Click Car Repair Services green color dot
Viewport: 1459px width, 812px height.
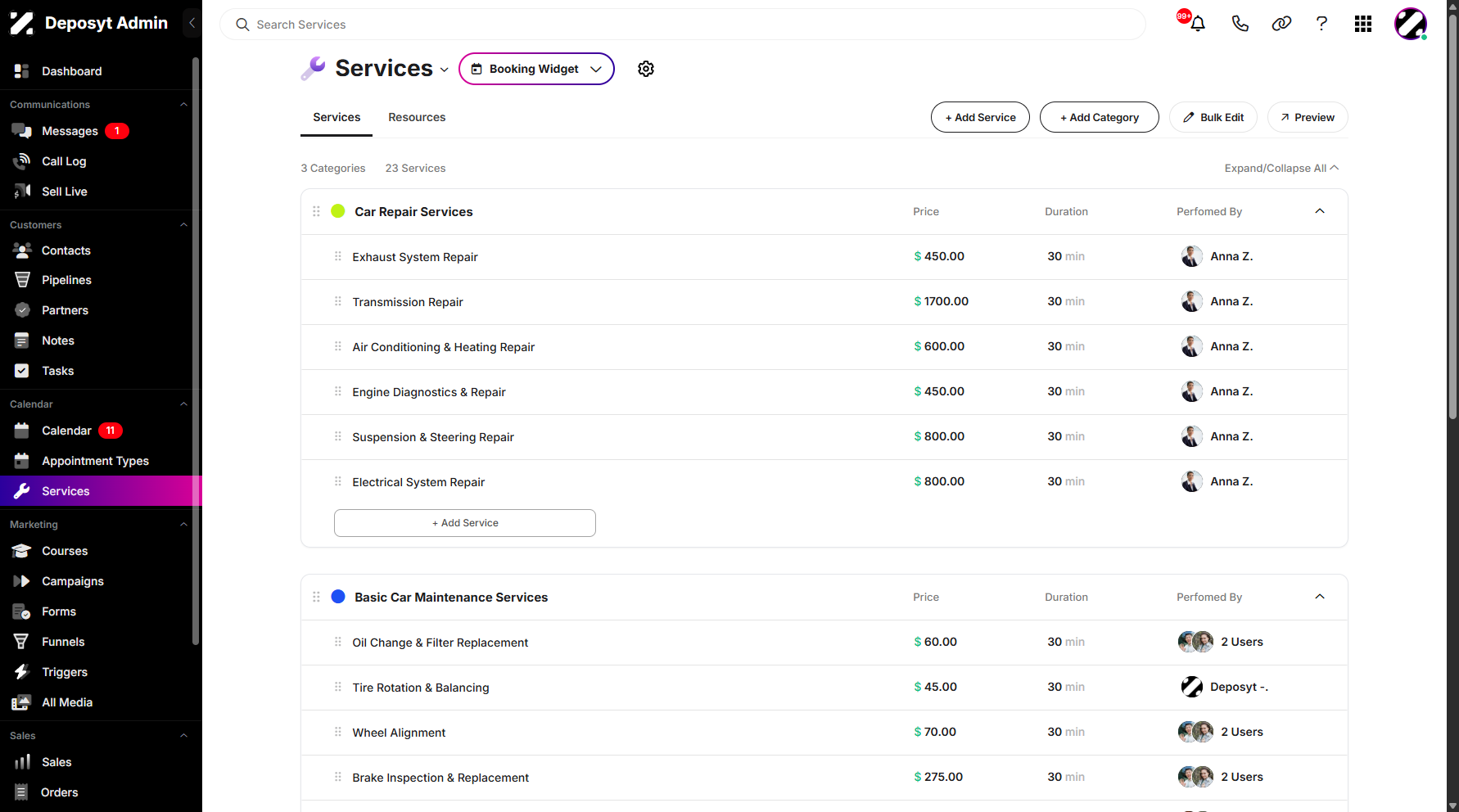(337, 211)
